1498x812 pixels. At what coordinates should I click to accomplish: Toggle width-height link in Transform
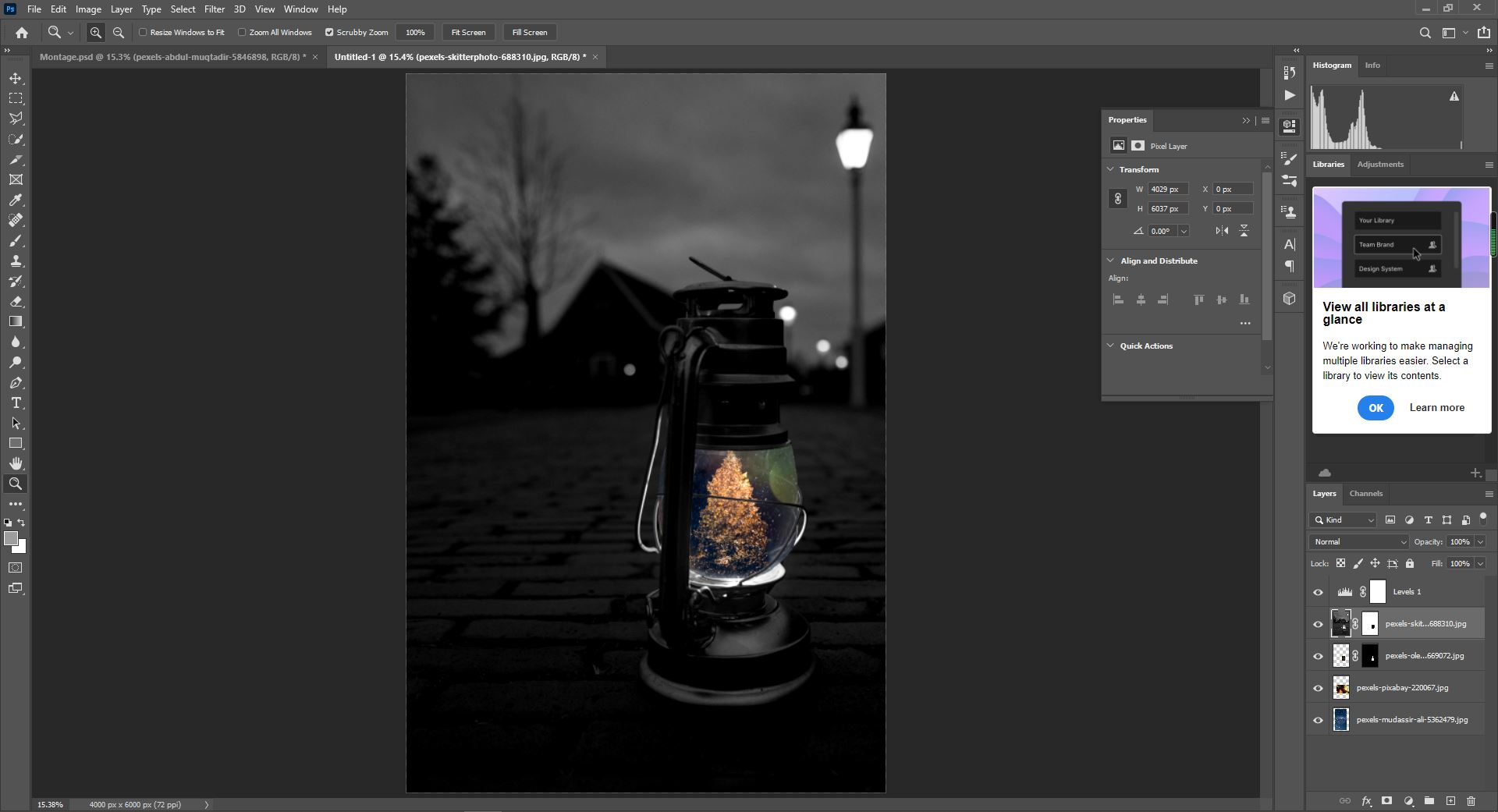click(1117, 199)
